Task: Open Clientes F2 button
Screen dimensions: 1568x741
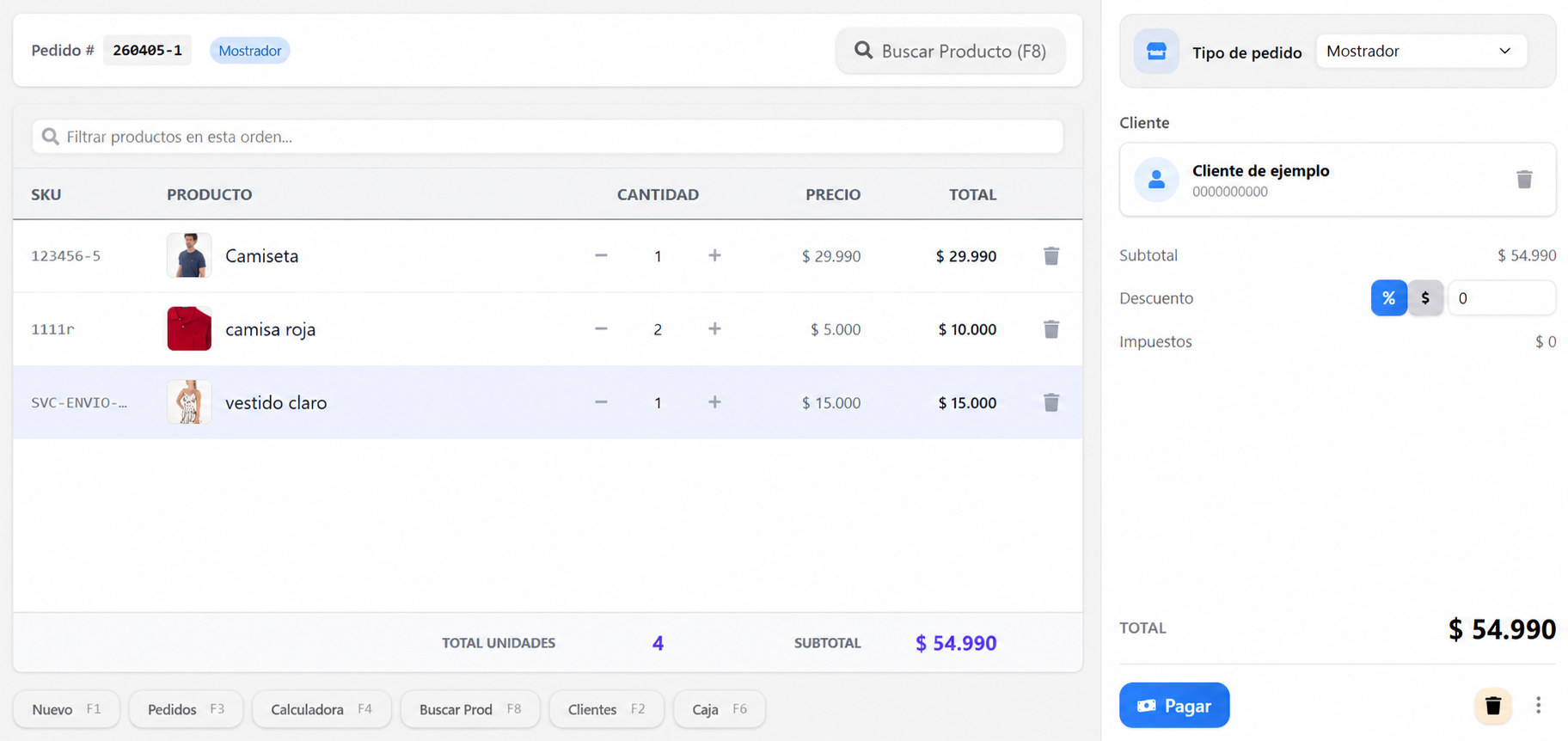Action: click(x=606, y=709)
